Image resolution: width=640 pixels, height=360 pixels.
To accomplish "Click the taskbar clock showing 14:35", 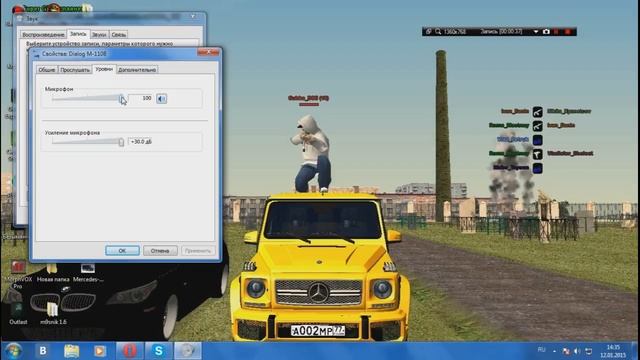I will click(613, 351).
